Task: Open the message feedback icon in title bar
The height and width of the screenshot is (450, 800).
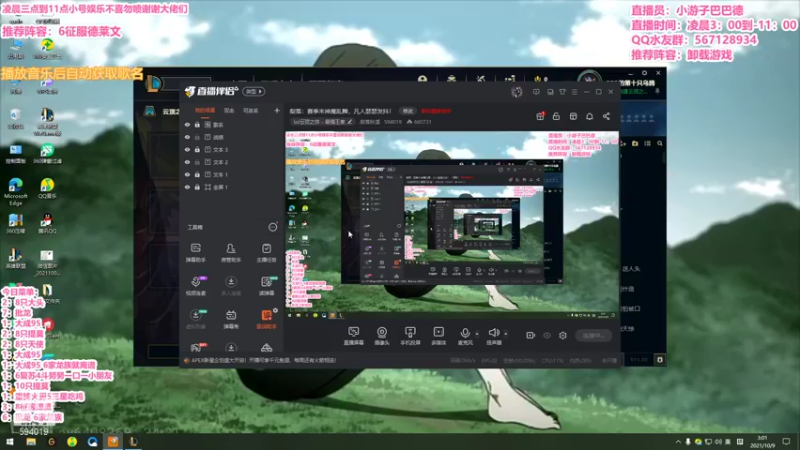Action: [536, 92]
